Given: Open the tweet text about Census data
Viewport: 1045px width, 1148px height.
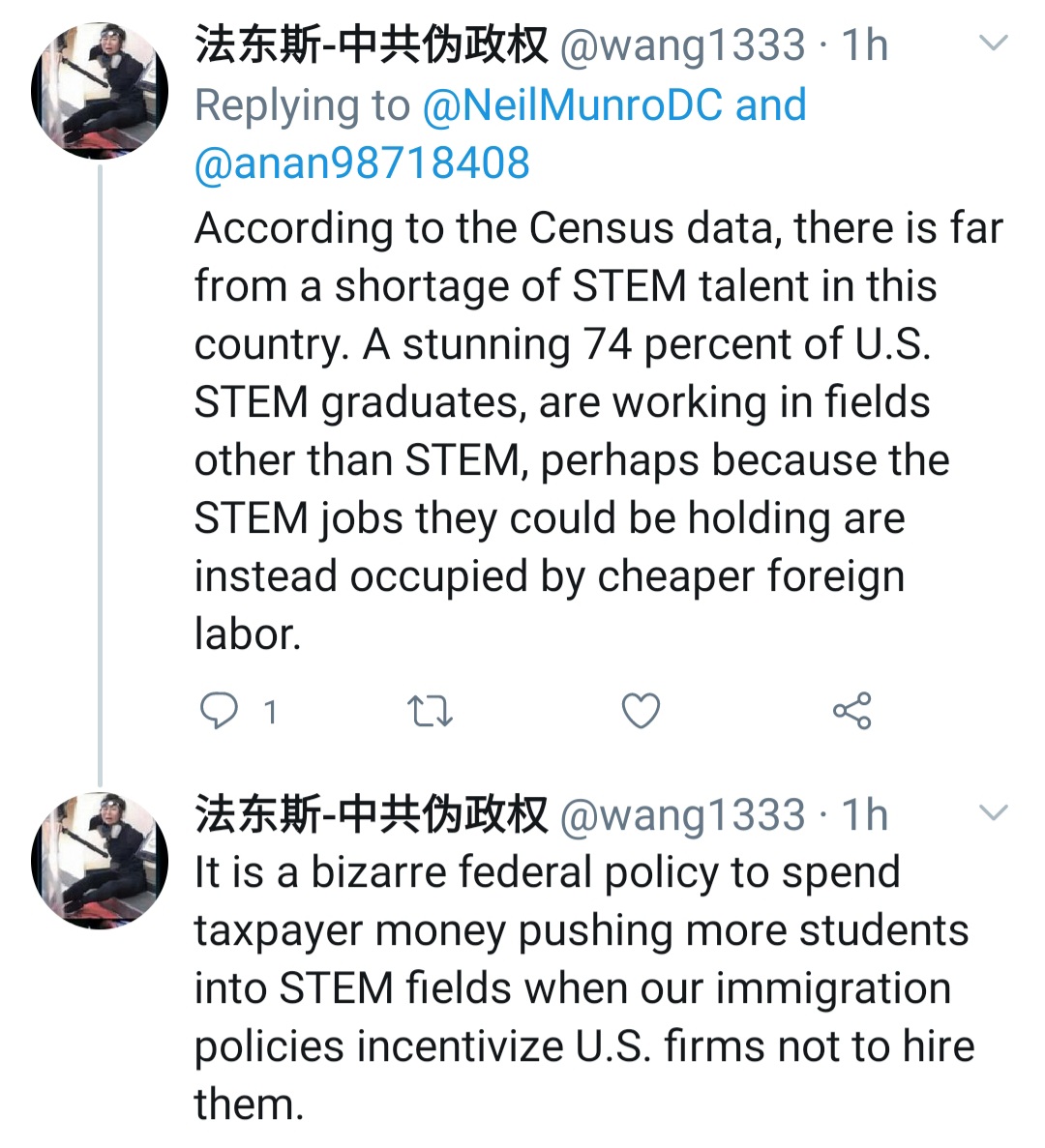Looking at the screenshot, I should (581, 430).
